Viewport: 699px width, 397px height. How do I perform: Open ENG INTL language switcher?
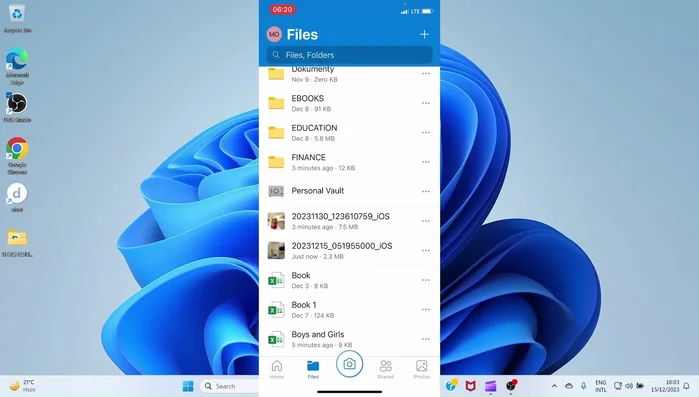[x=601, y=386]
